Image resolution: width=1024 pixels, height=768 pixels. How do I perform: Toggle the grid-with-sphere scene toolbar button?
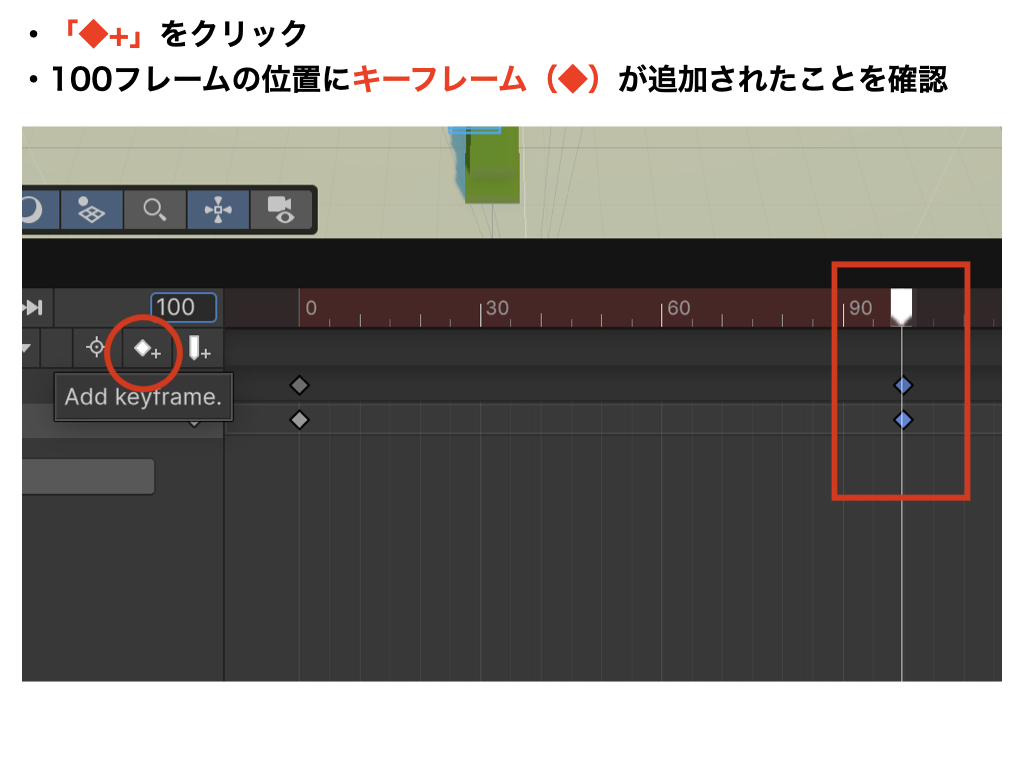point(91,210)
